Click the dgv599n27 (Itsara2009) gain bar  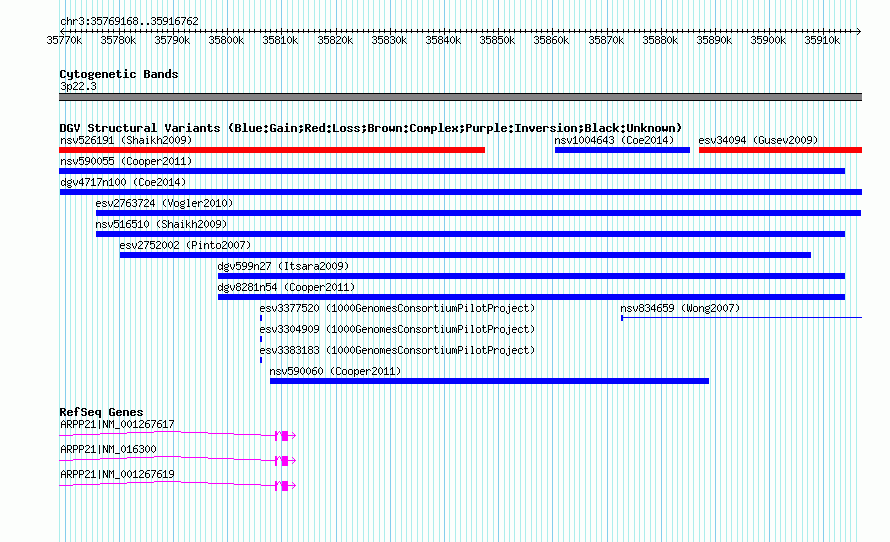coord(532,276)
